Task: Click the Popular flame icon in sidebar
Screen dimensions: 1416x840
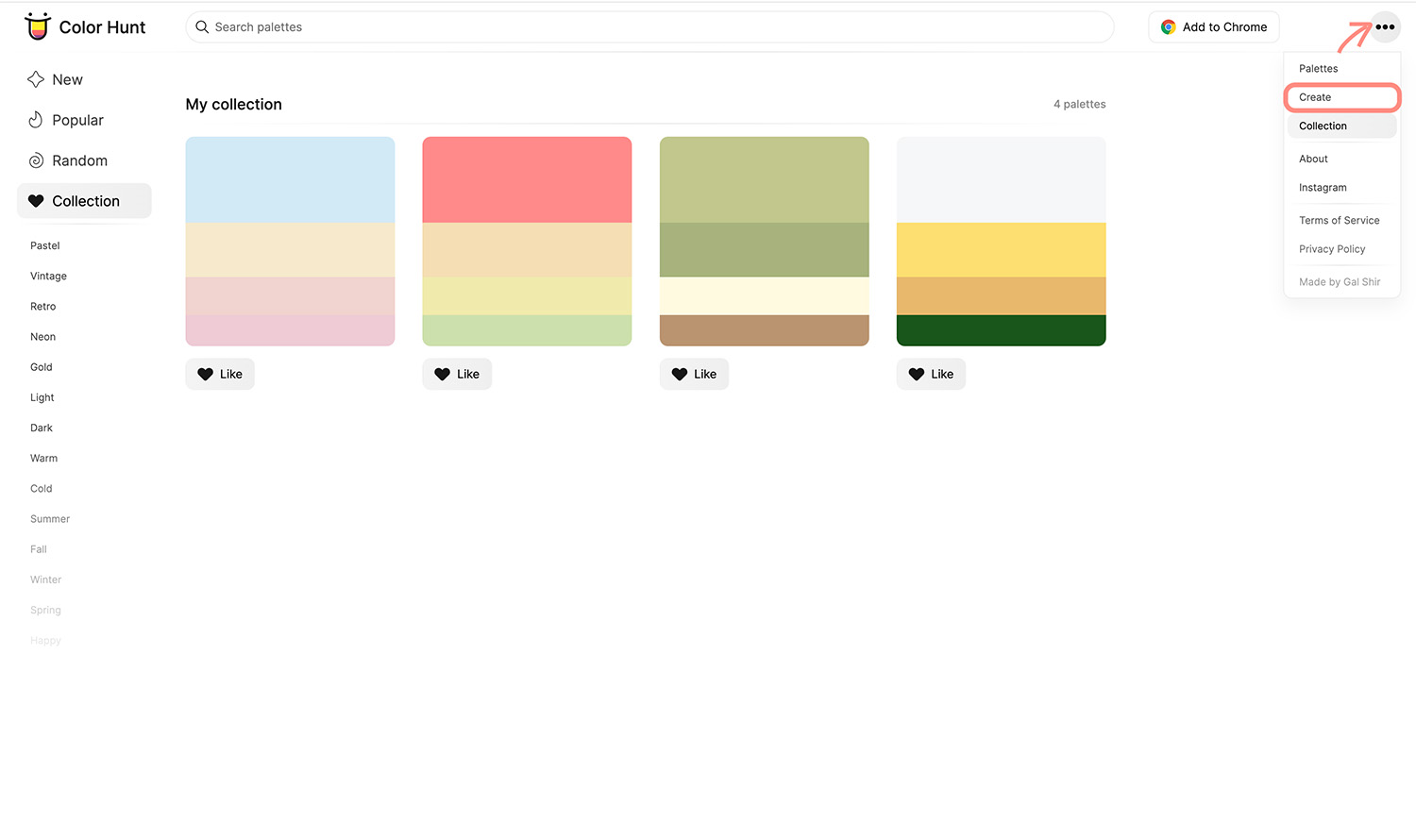Action: [36, 120]
